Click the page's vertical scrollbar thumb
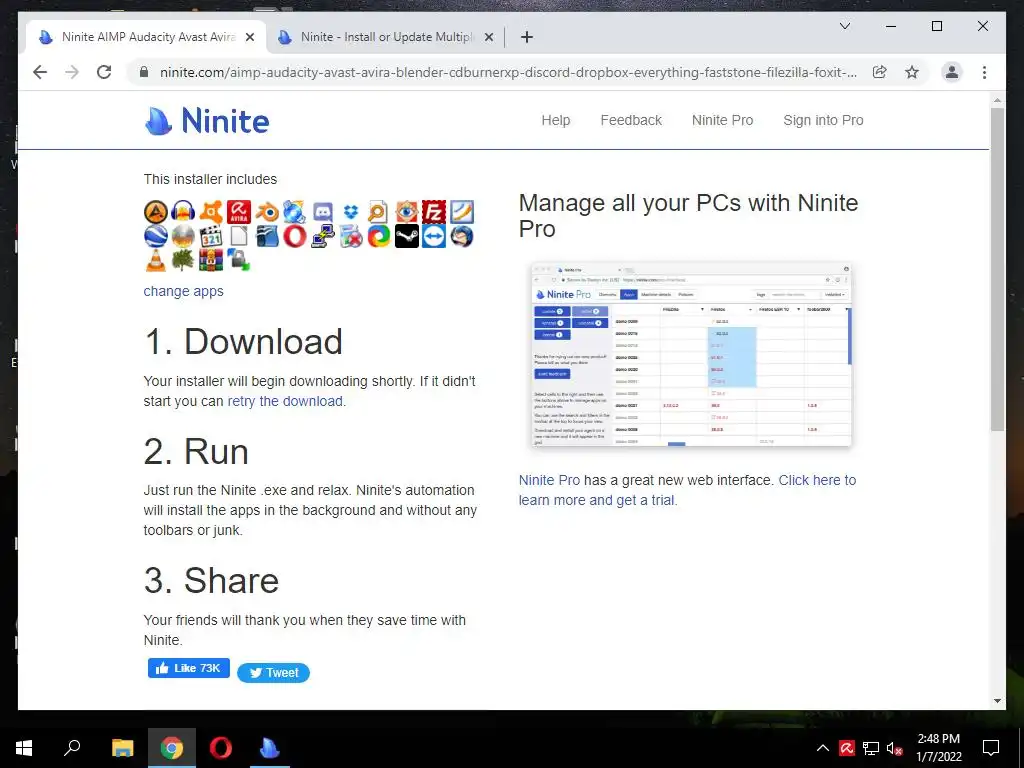Screen dimensions: 1024x768 (x=997, y=269)
